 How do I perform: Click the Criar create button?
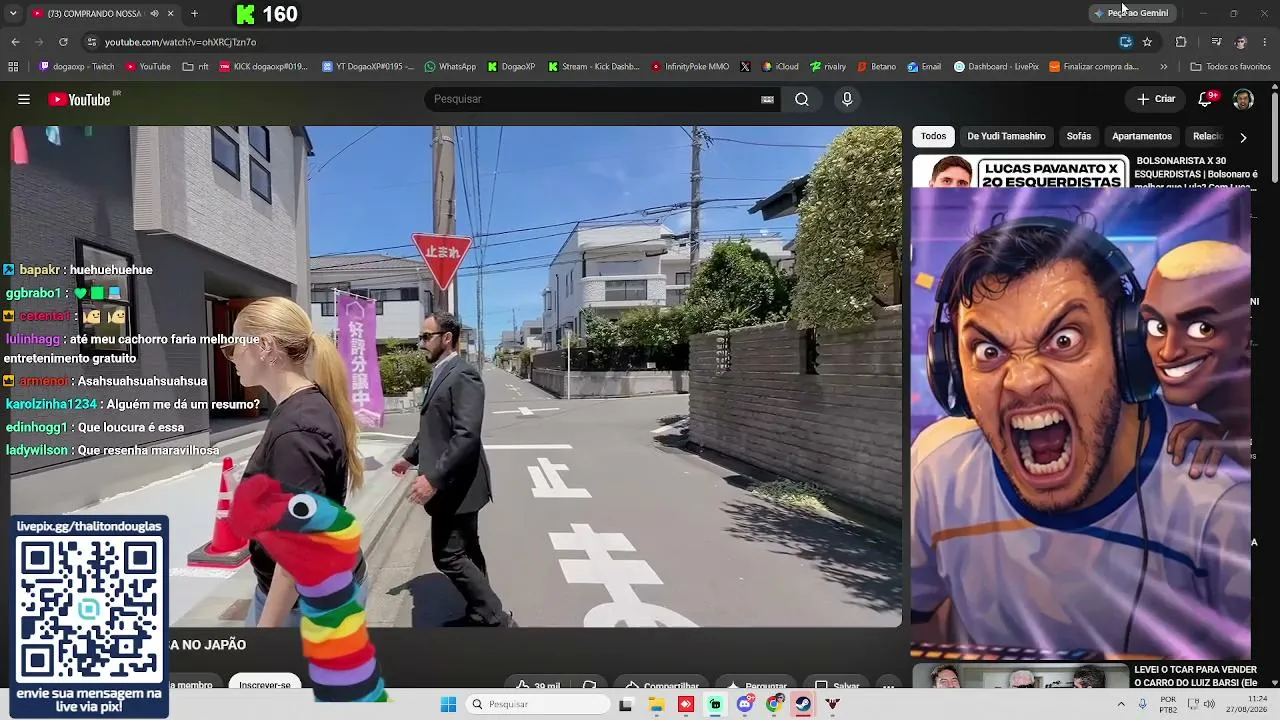click(1156, 99)
